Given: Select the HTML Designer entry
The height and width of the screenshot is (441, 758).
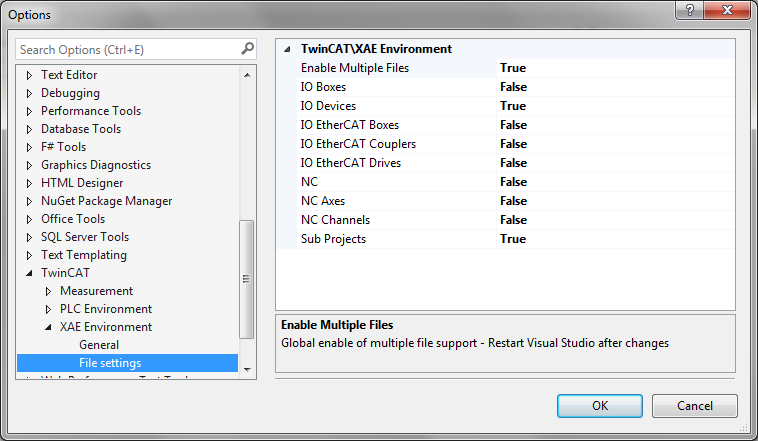Looking at the screenshot, I should pos(82,183).
